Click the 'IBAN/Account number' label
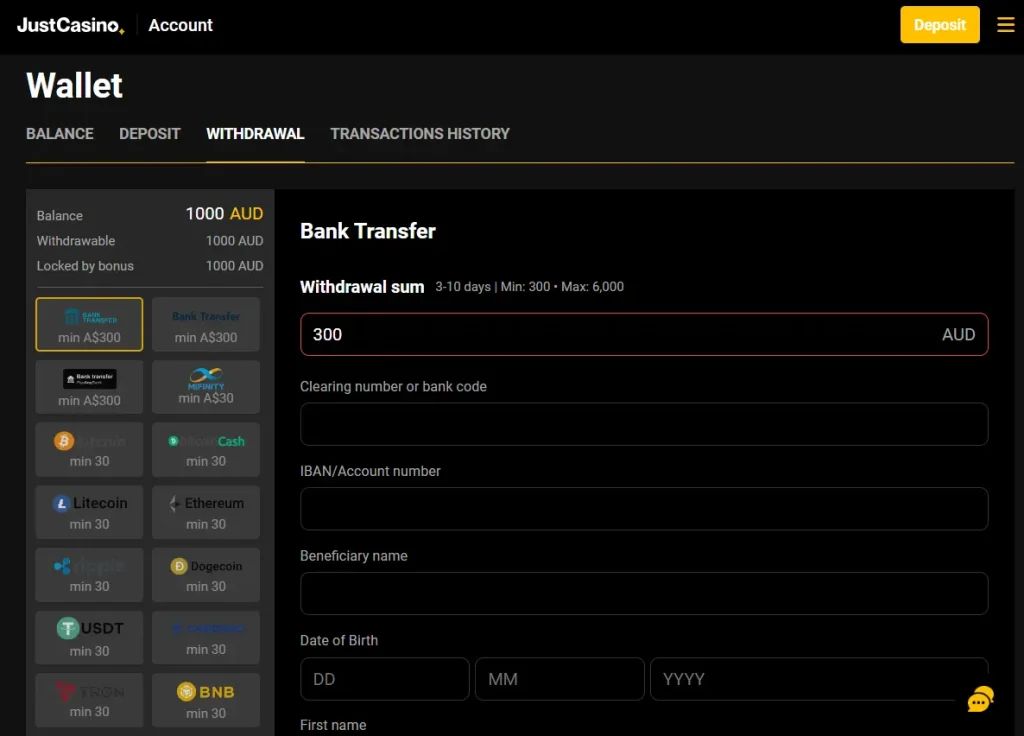Screen dimensions: 1024x736 (370, 472)
